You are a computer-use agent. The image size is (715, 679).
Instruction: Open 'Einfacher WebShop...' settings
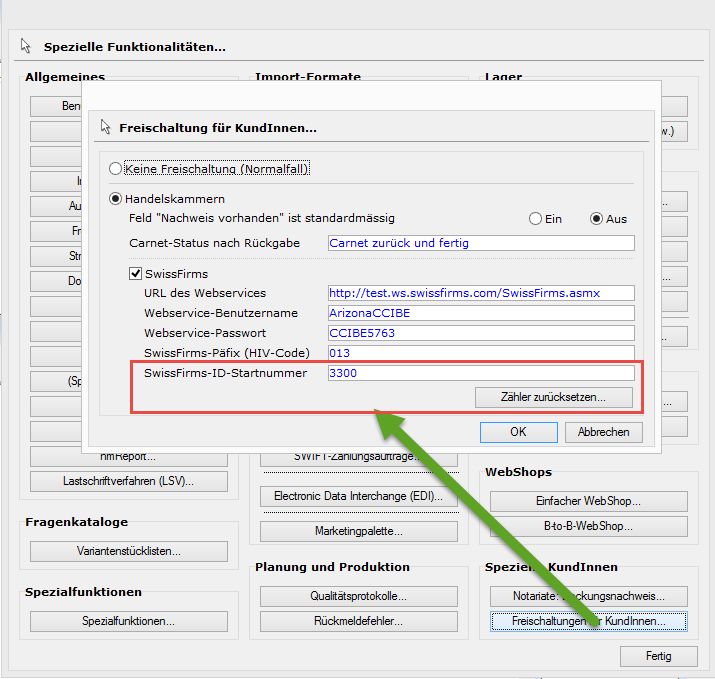click(x=588, y=501)
